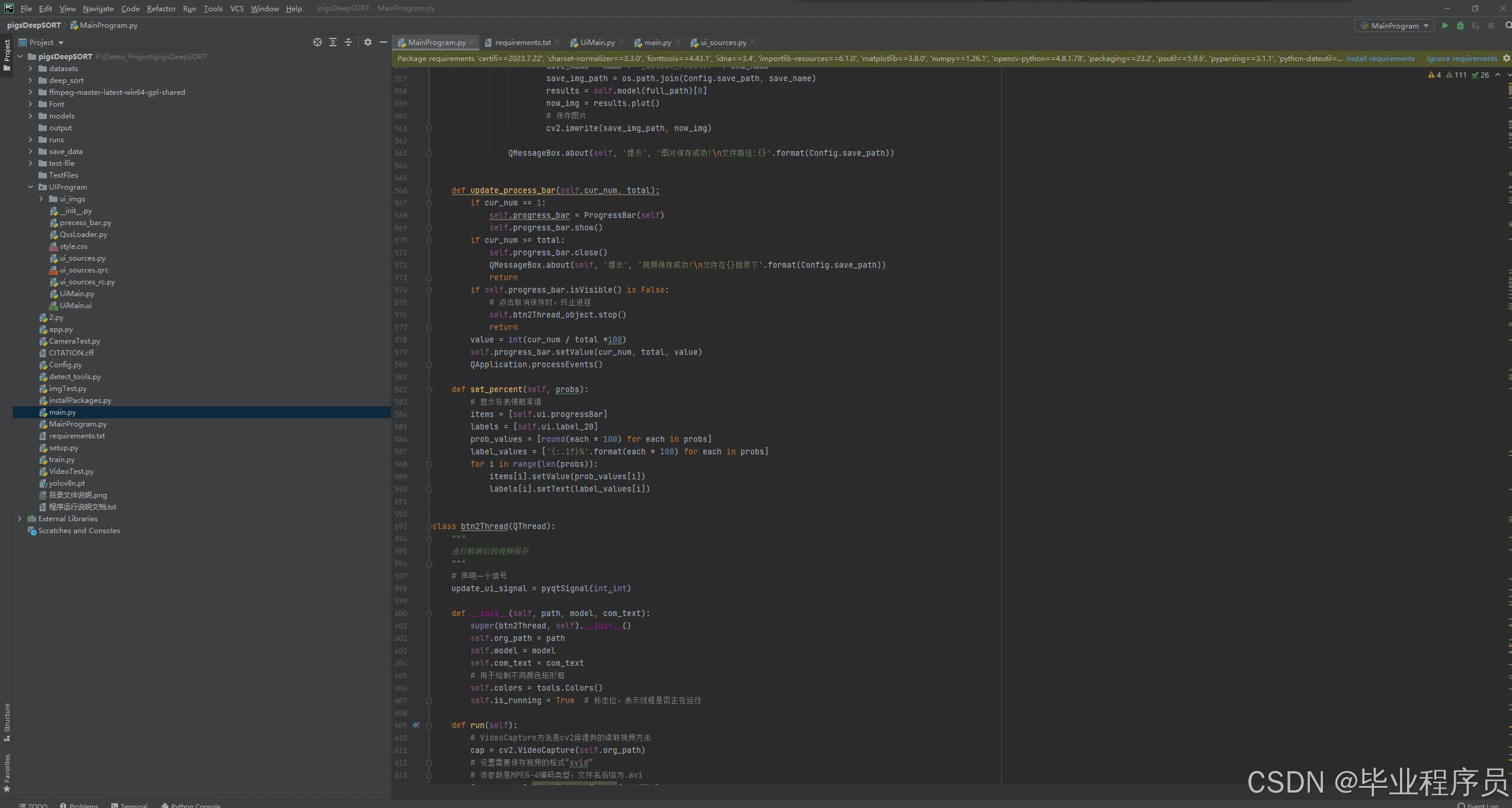Open gear settings on requirements notification bar
Screen dimensions: 1512x808
pos(1507,58)
